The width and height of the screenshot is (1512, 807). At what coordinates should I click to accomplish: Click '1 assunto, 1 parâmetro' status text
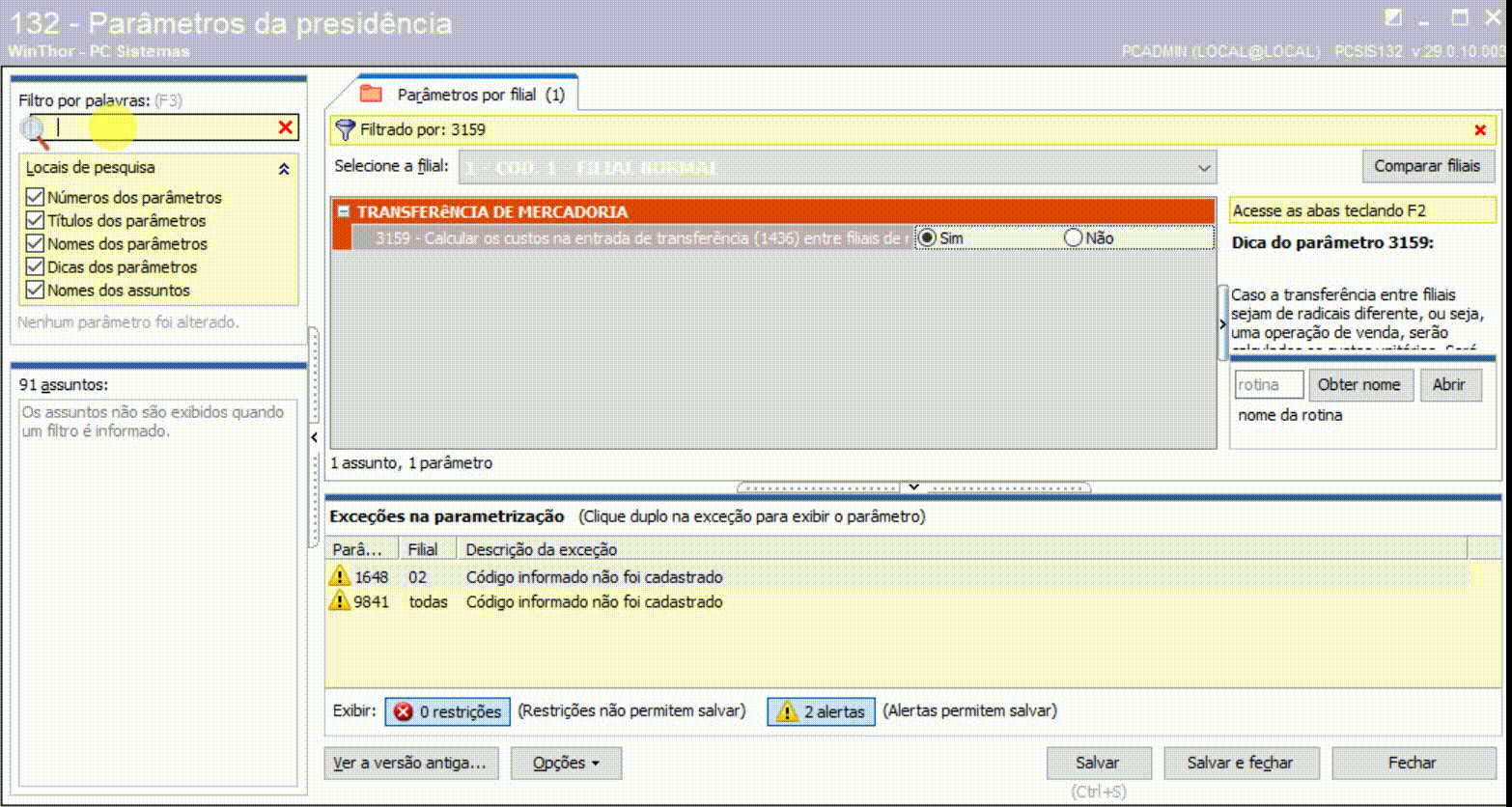coord(411,463)
